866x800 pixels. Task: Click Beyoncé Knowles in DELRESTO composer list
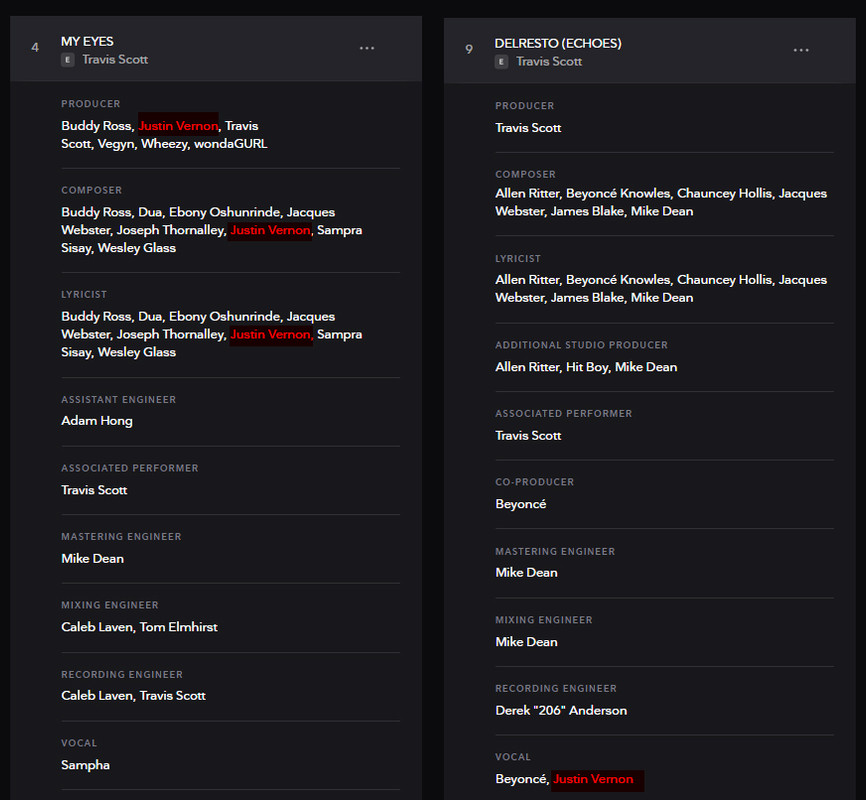click(x=618, y=194)
